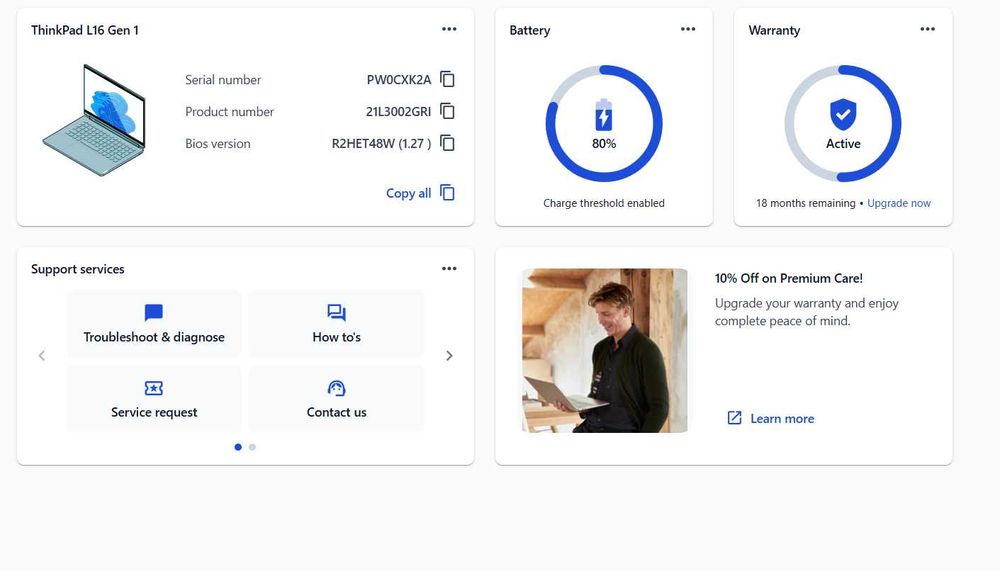Click the Battery card title

pos(529,30)
